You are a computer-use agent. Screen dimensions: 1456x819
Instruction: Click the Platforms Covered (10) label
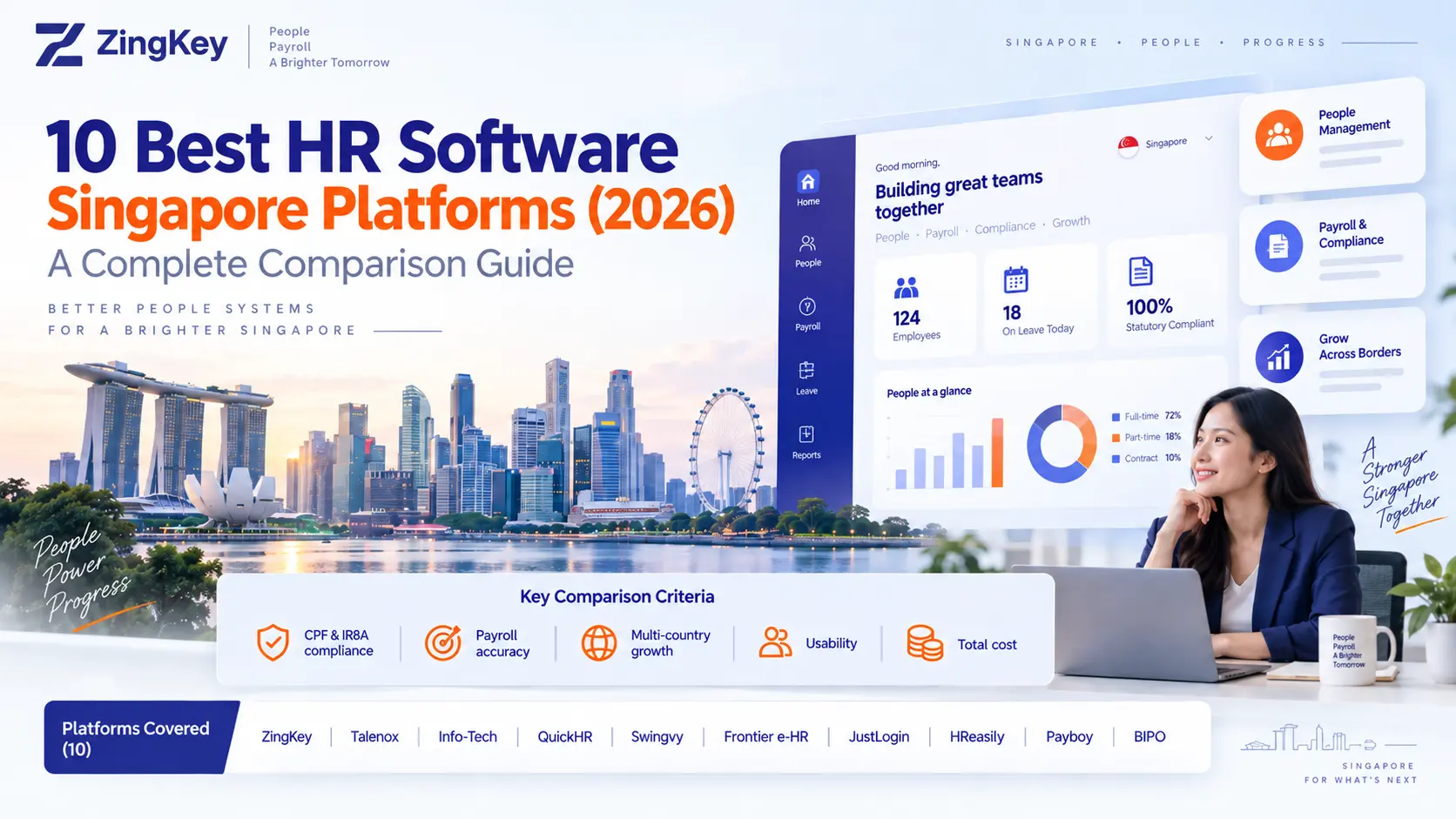(x=135, y=738)
